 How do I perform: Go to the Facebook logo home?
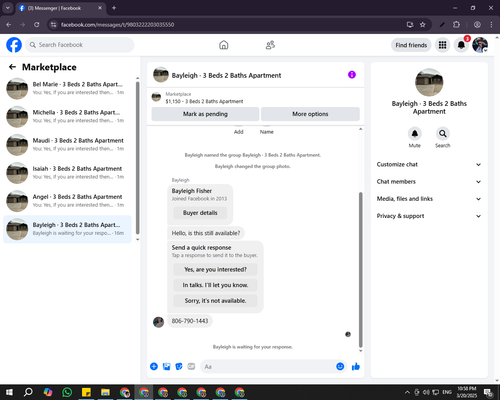pyautogui.click(x=14, y=45)
